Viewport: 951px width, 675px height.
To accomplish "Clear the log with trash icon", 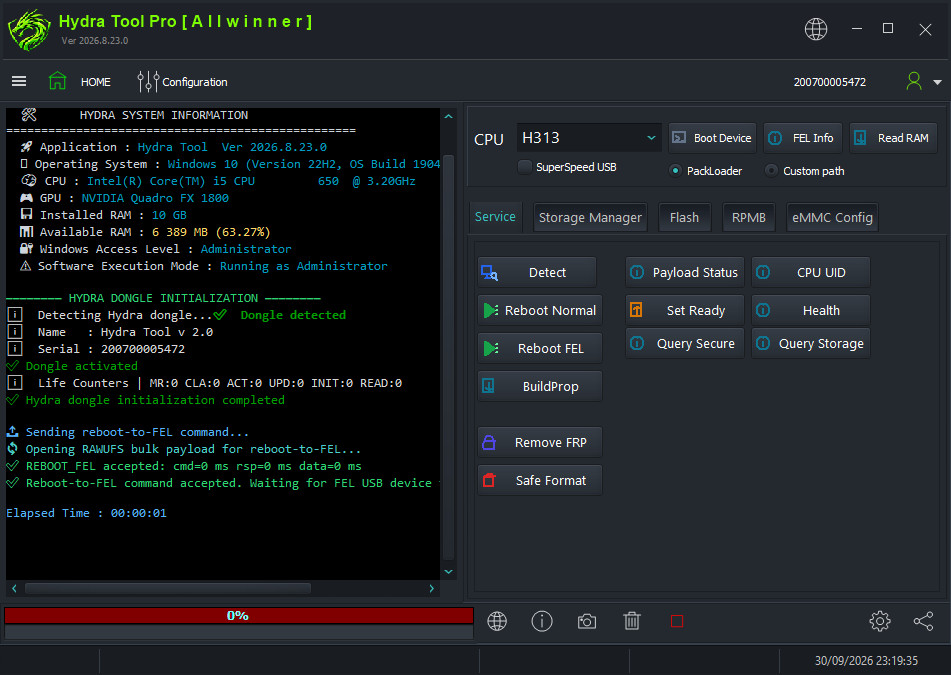I will (x=632, y=621).
